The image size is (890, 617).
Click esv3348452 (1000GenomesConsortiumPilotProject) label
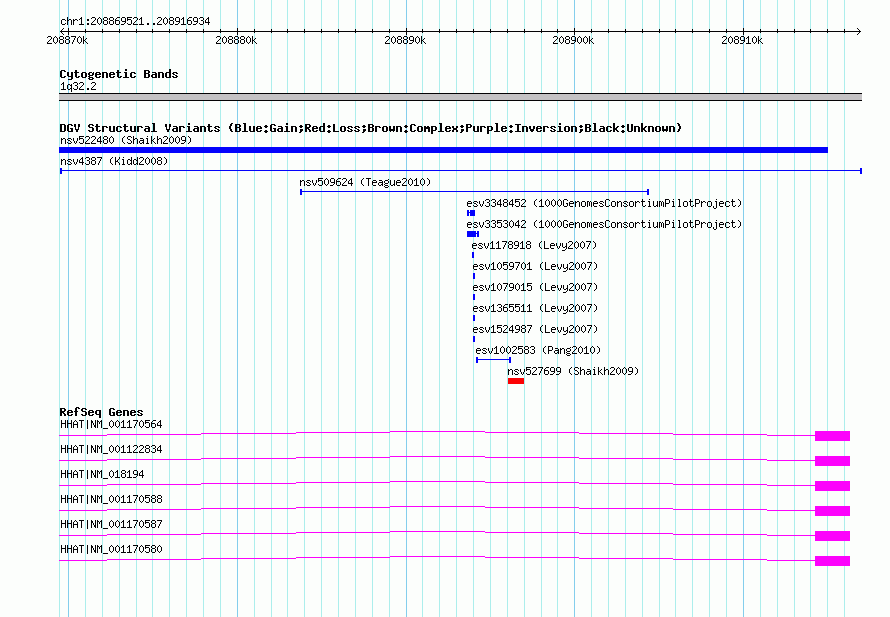coord(604,203)
